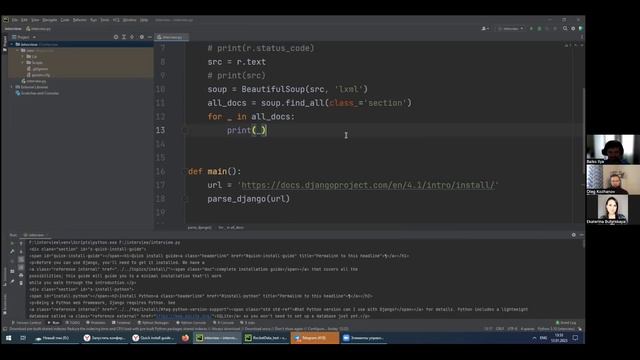This screenshot has width=640, height=360.
Task: Click line 13 gutter marker
Action: 185,130
